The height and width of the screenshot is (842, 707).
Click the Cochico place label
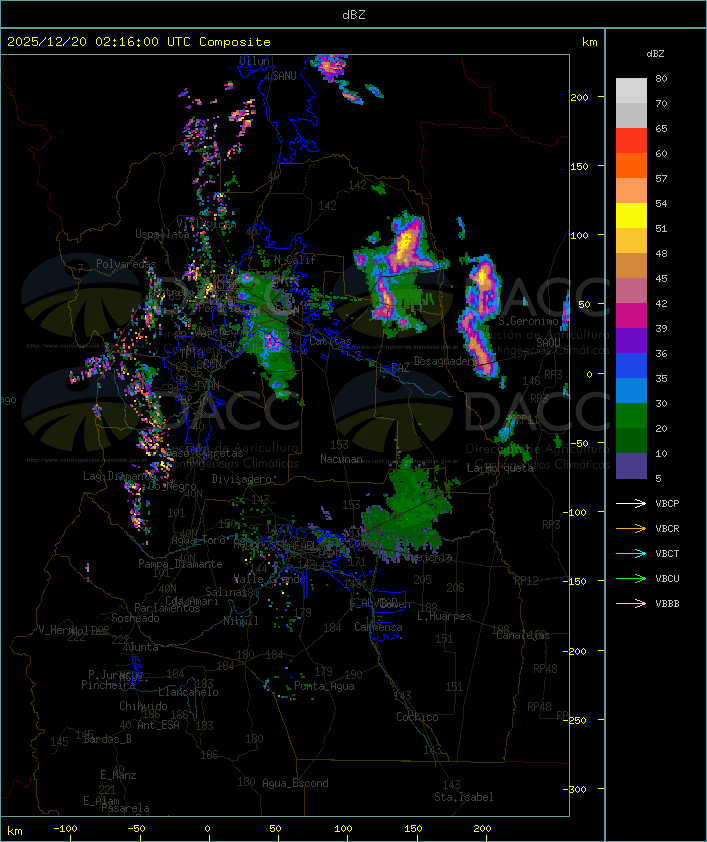click(417, 717)
